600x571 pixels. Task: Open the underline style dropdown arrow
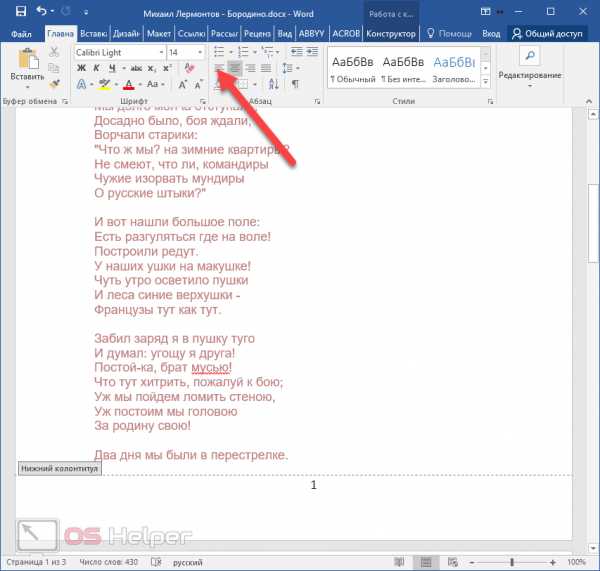124,69
